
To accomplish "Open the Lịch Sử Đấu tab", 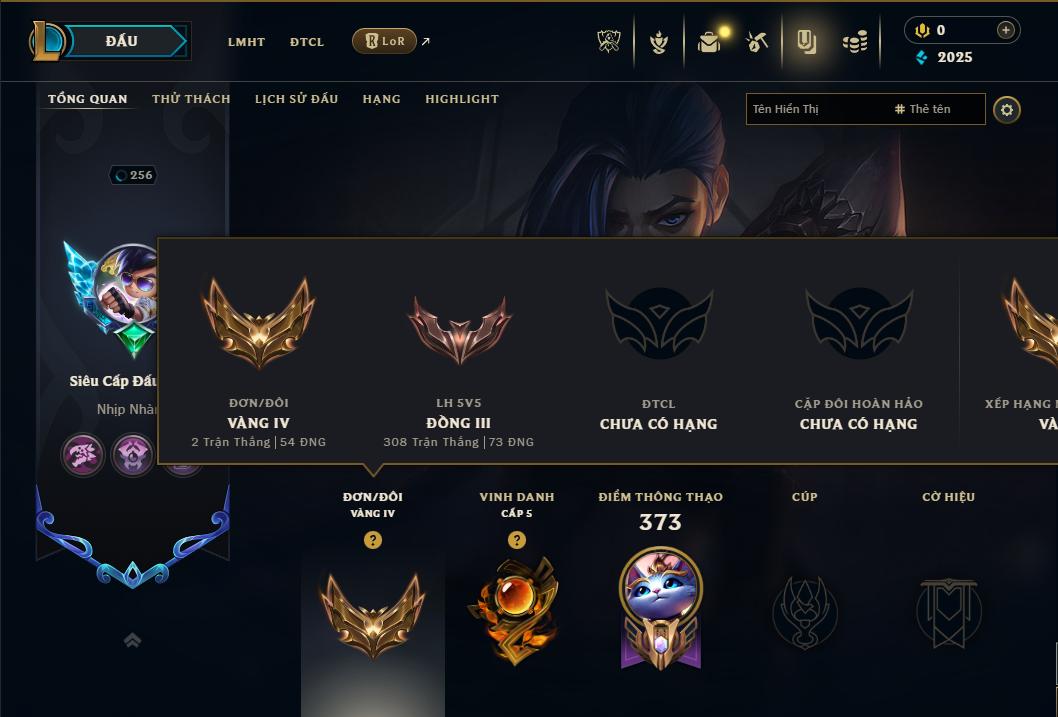I will click(x=296, y=99).
